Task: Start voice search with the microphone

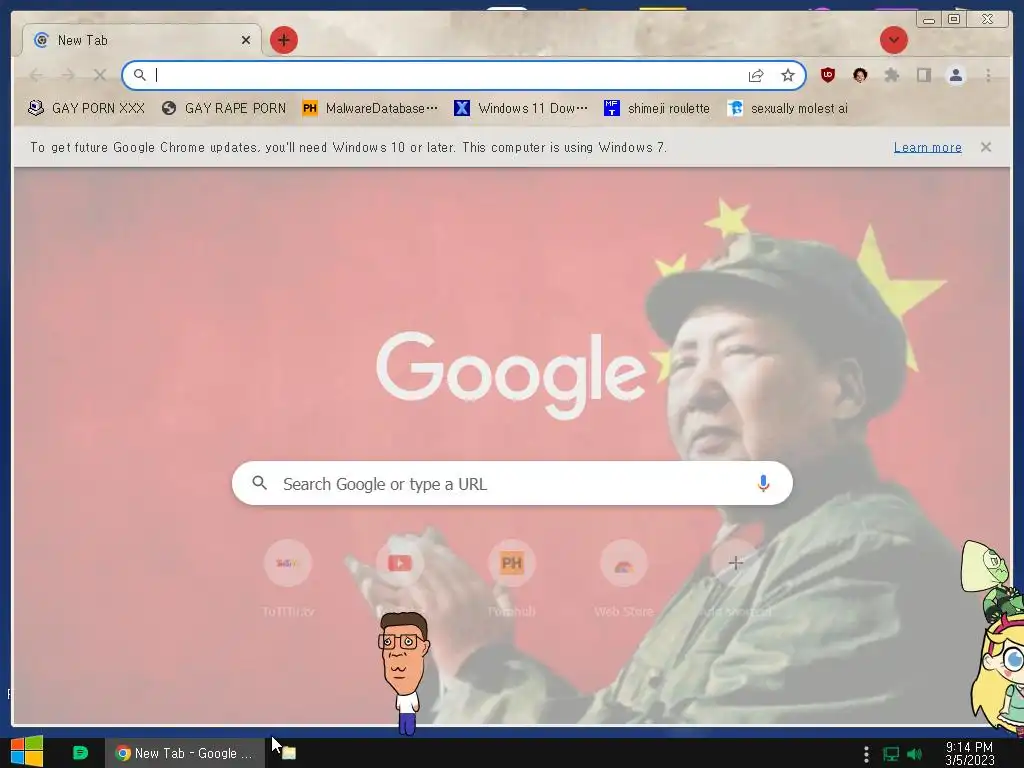Action: (763, 483)
